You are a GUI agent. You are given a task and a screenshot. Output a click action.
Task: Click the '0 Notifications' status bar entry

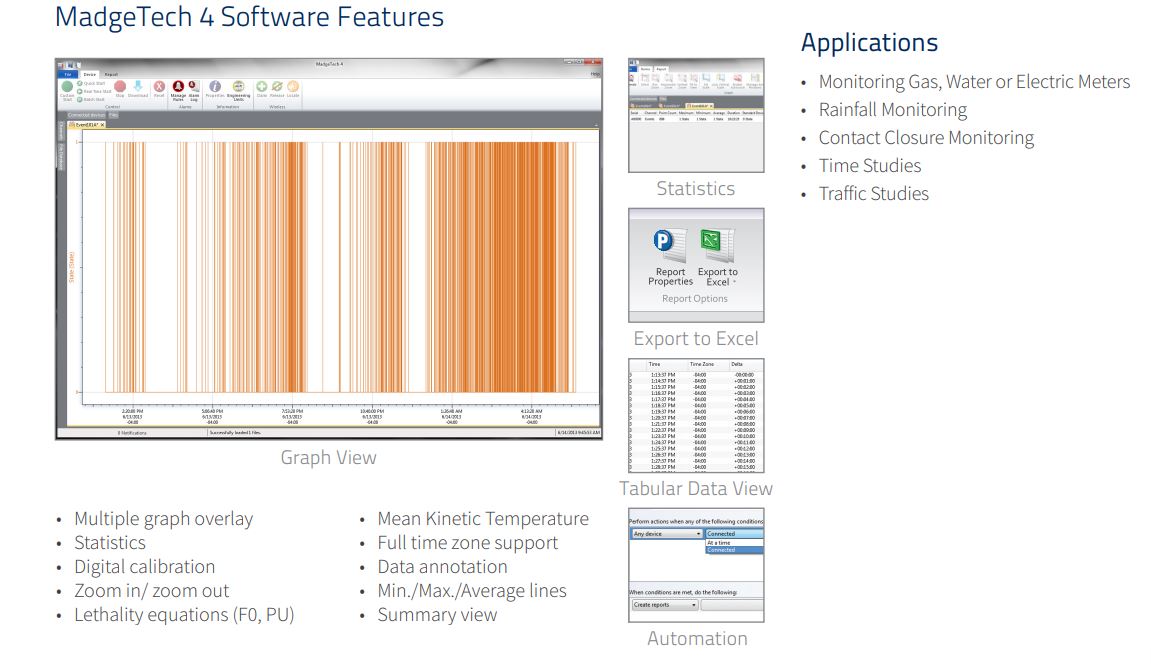click(x=132, y=433)
